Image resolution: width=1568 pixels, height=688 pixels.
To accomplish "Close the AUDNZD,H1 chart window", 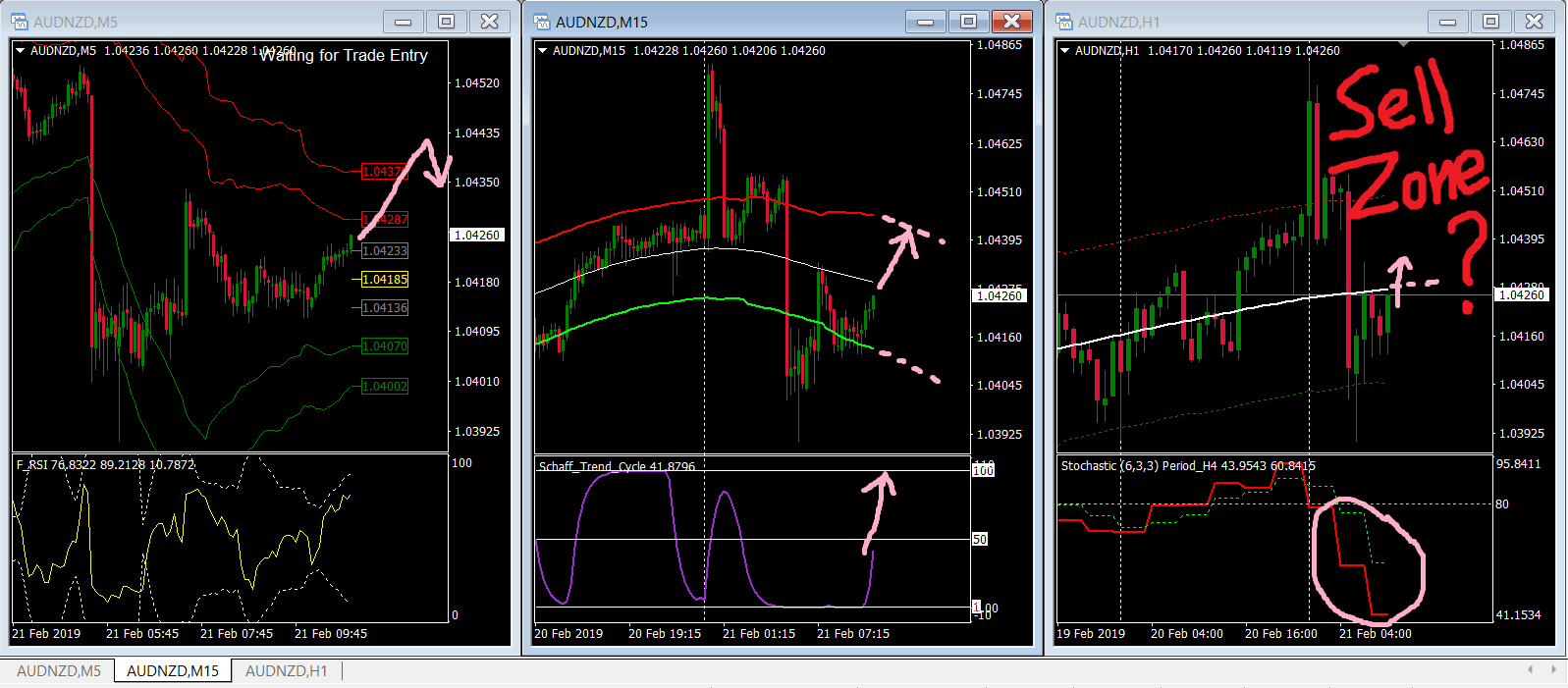I will pos(1534,22).
